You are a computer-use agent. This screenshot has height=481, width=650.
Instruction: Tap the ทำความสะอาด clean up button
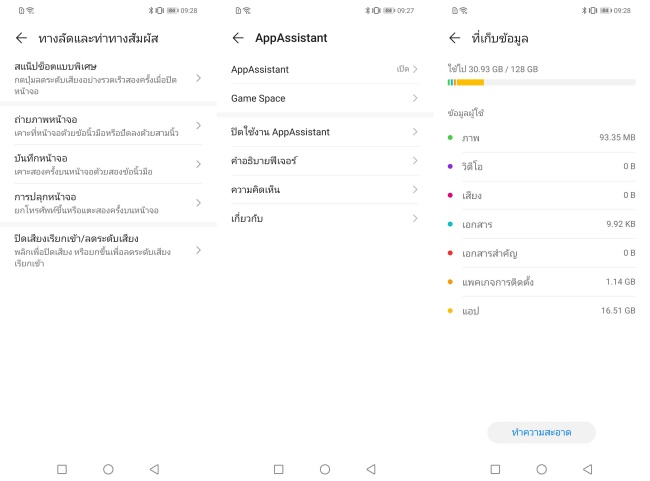(541, 432)
